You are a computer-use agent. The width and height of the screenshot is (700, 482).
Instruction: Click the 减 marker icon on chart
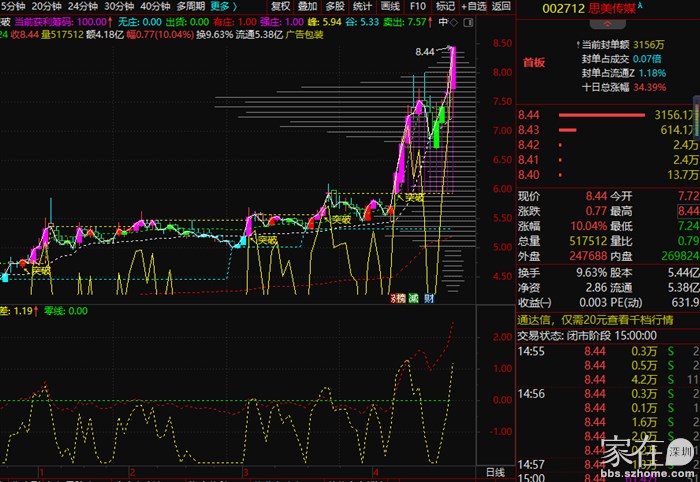coord(413,298)
